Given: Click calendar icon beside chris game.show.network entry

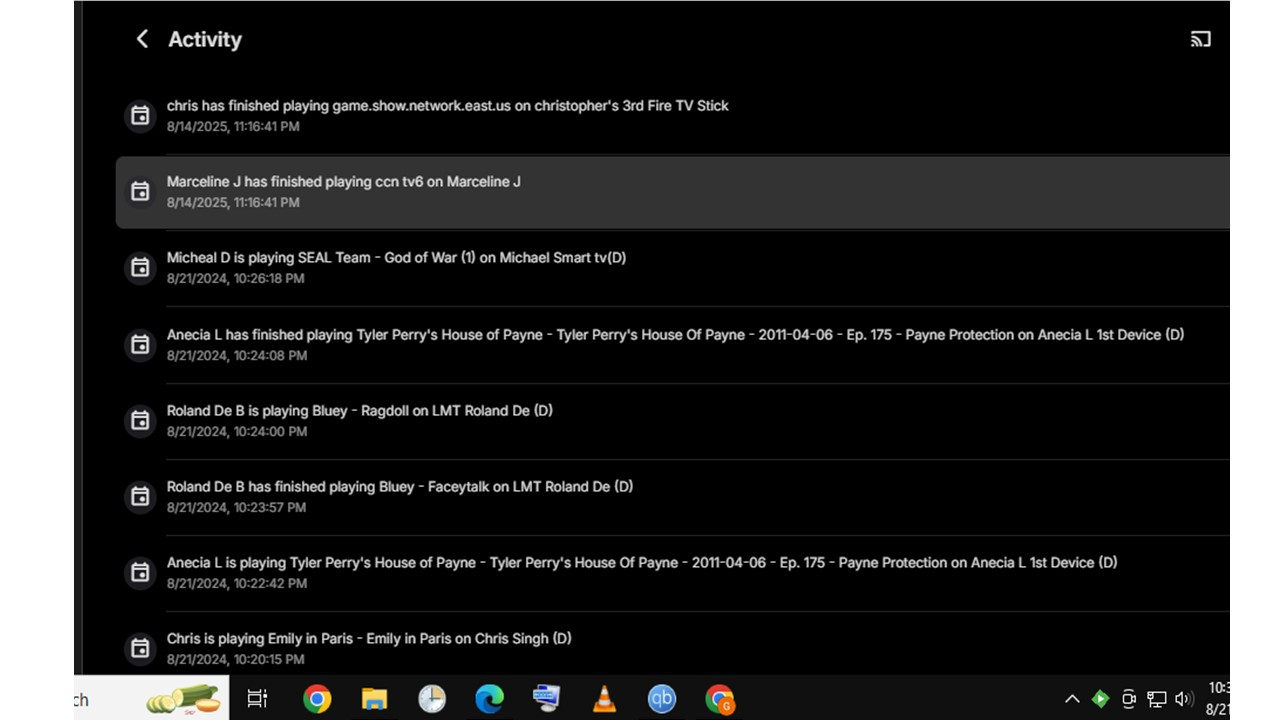Looking at the screenshot, I should pyautogui.click(x=140, y=116).
